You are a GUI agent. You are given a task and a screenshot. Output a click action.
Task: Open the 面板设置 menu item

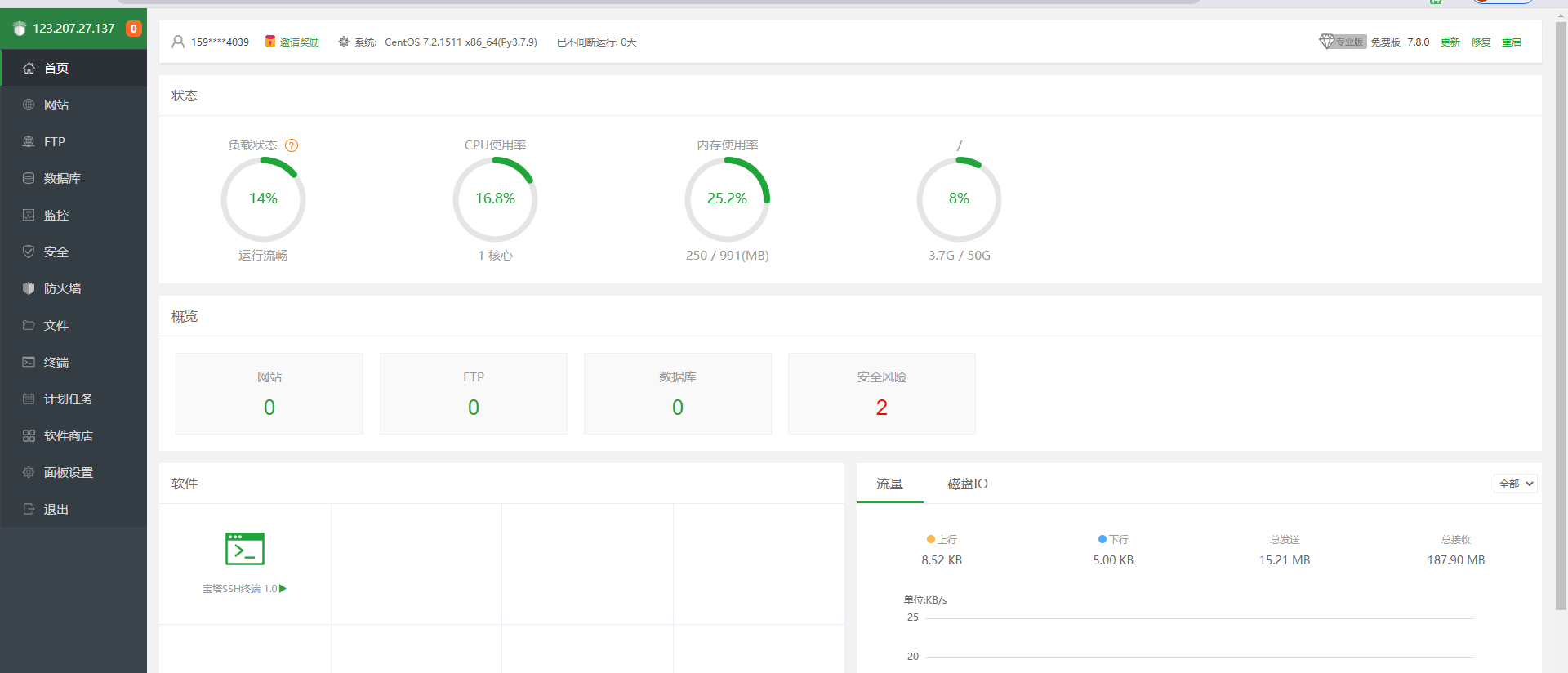[x=73, y=472]
